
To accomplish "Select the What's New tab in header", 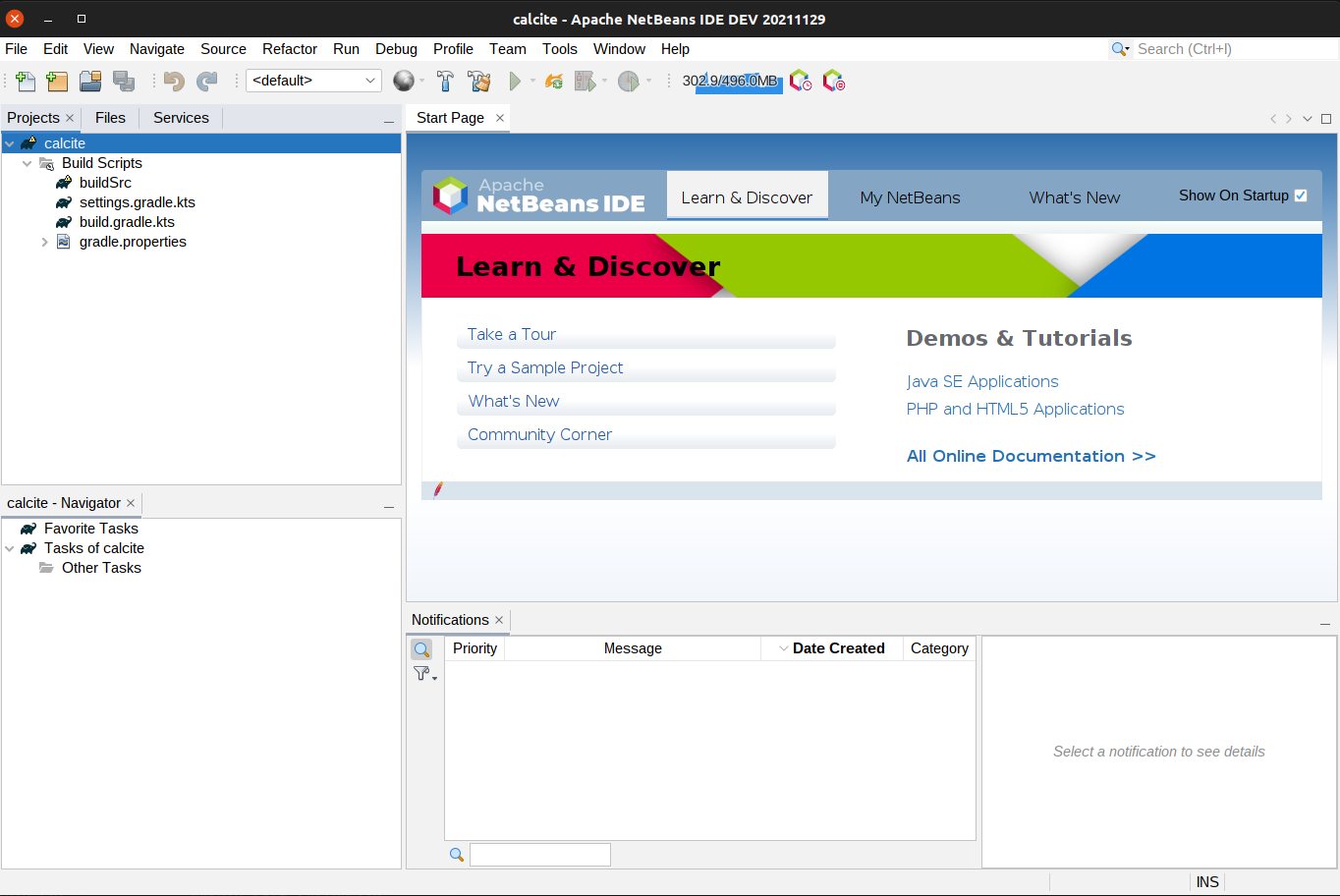I will (1075, 197).
